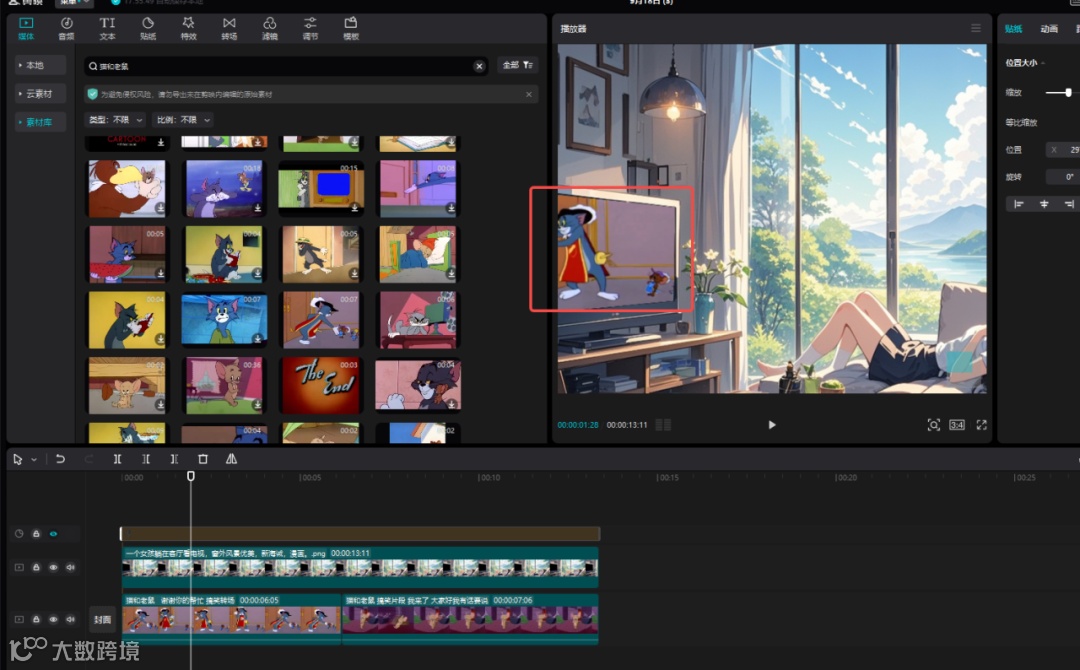Screen dimensions: 1080x670
Task: Open the 文本 text tab
Action: point(107,28)
